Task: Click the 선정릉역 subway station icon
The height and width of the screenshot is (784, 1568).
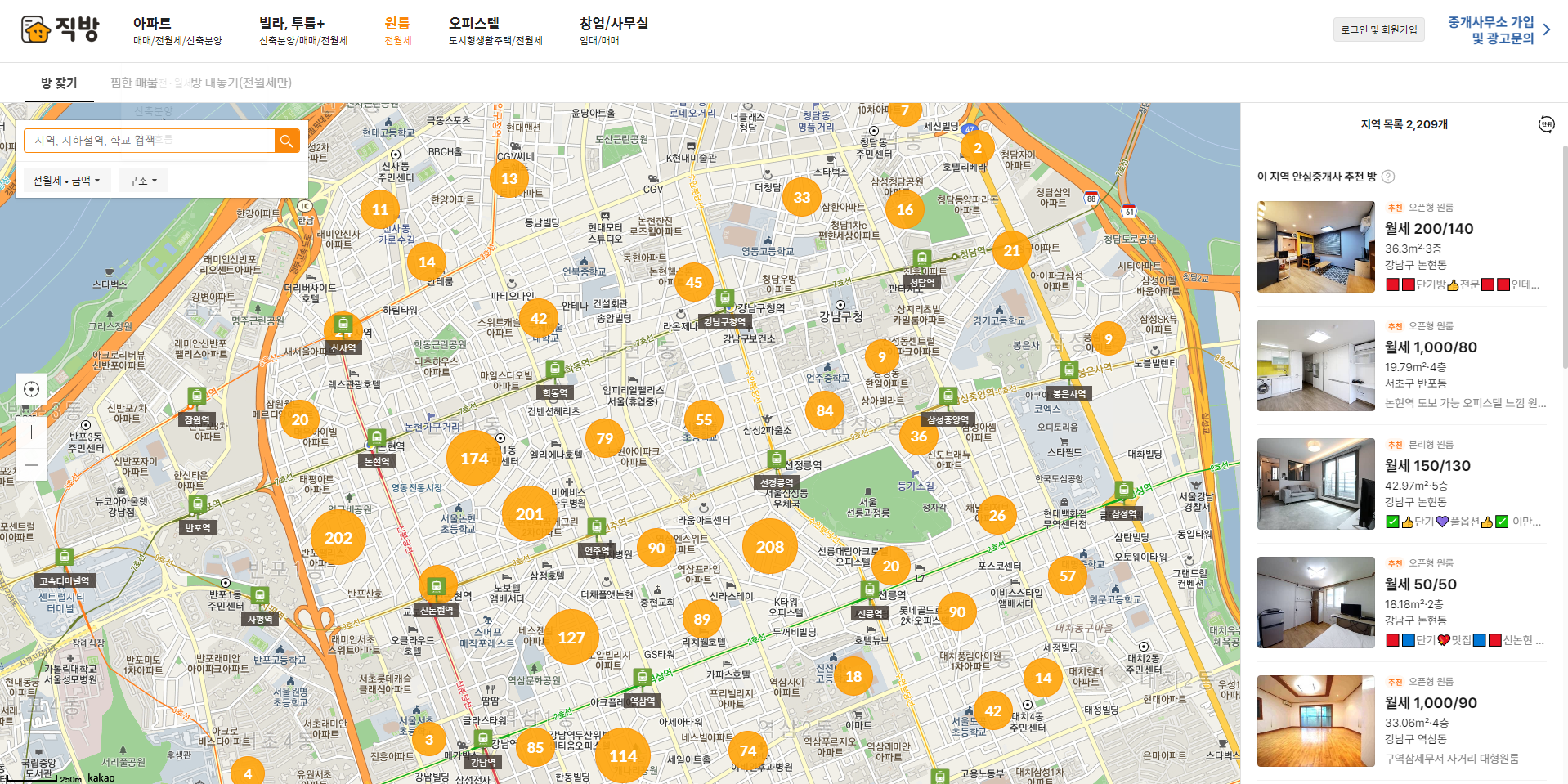Action: pyautogui.click(x=777, y=459)
